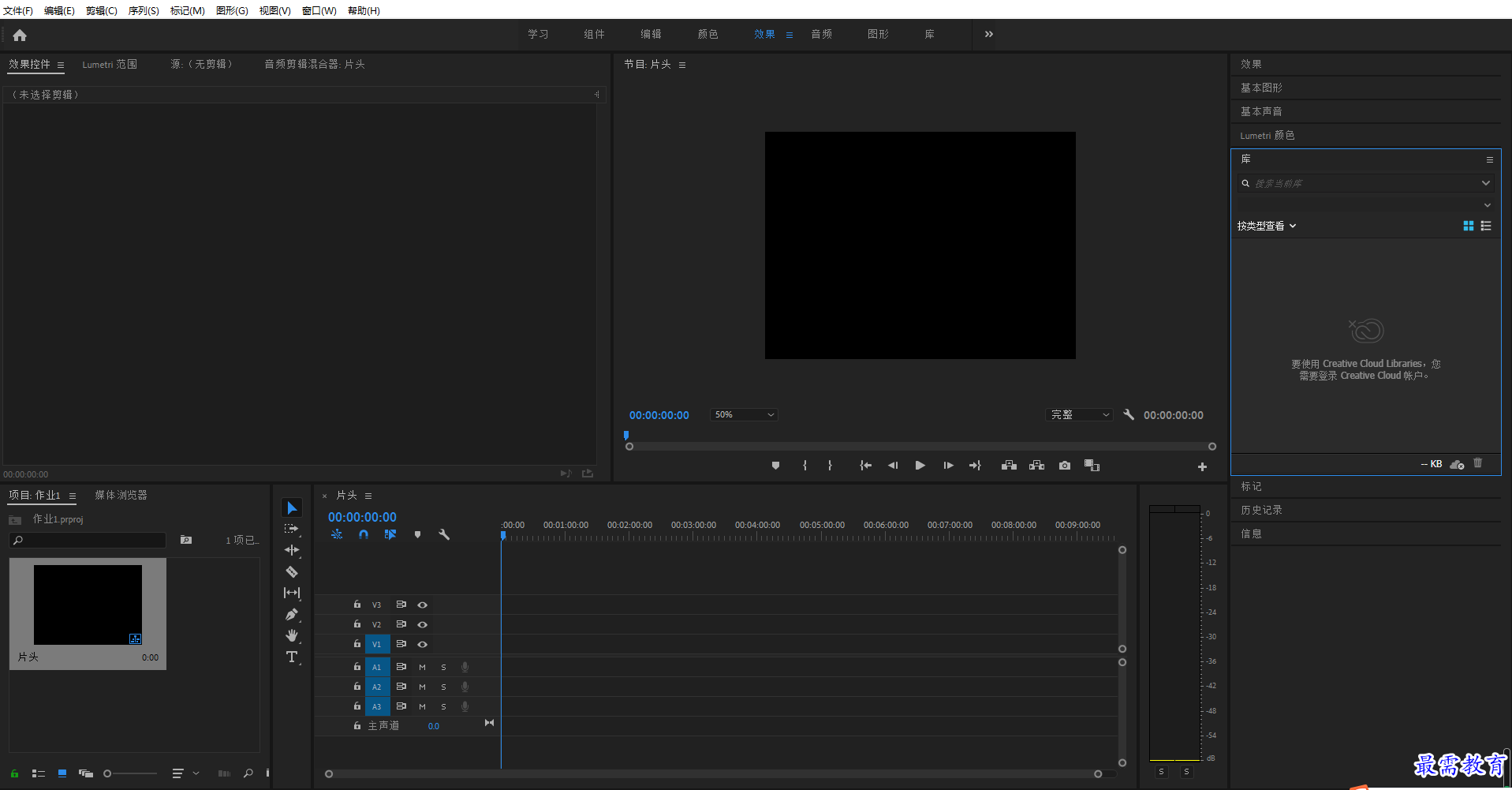Select the Track Select Forward tool
The height and width of the screenshot is (790, 1512).
point(292,529)
